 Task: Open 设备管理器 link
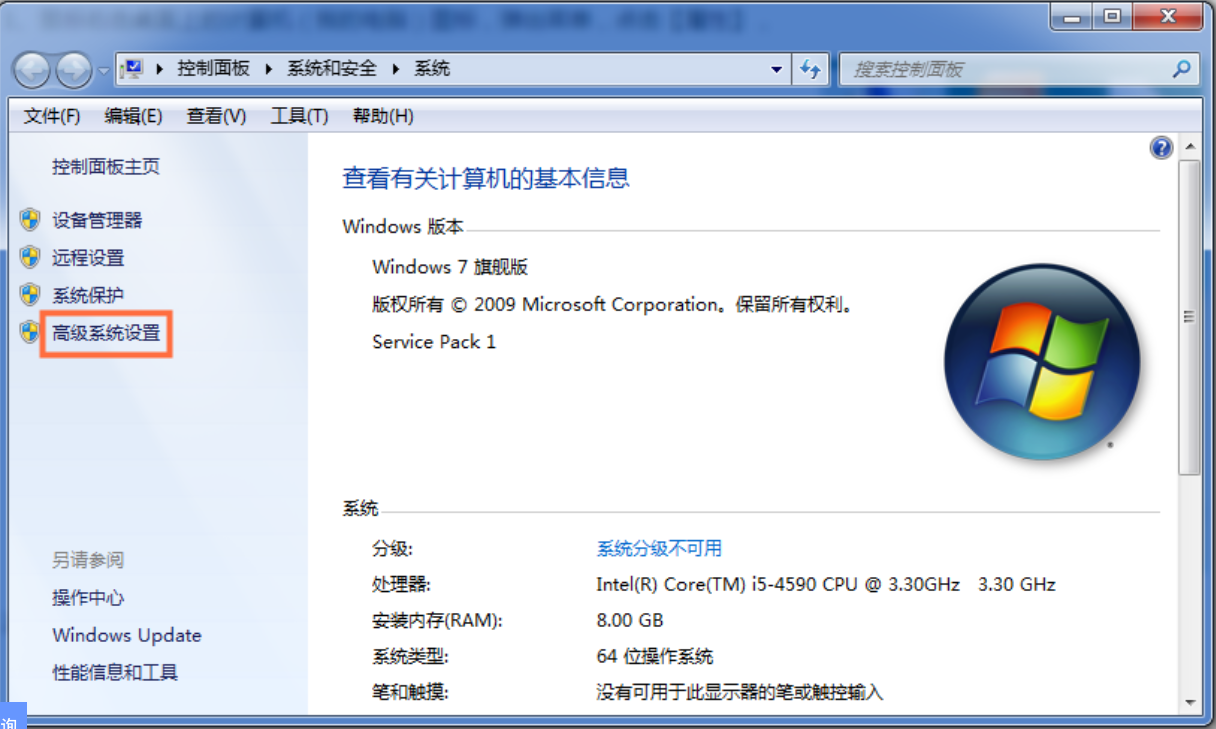97,221
